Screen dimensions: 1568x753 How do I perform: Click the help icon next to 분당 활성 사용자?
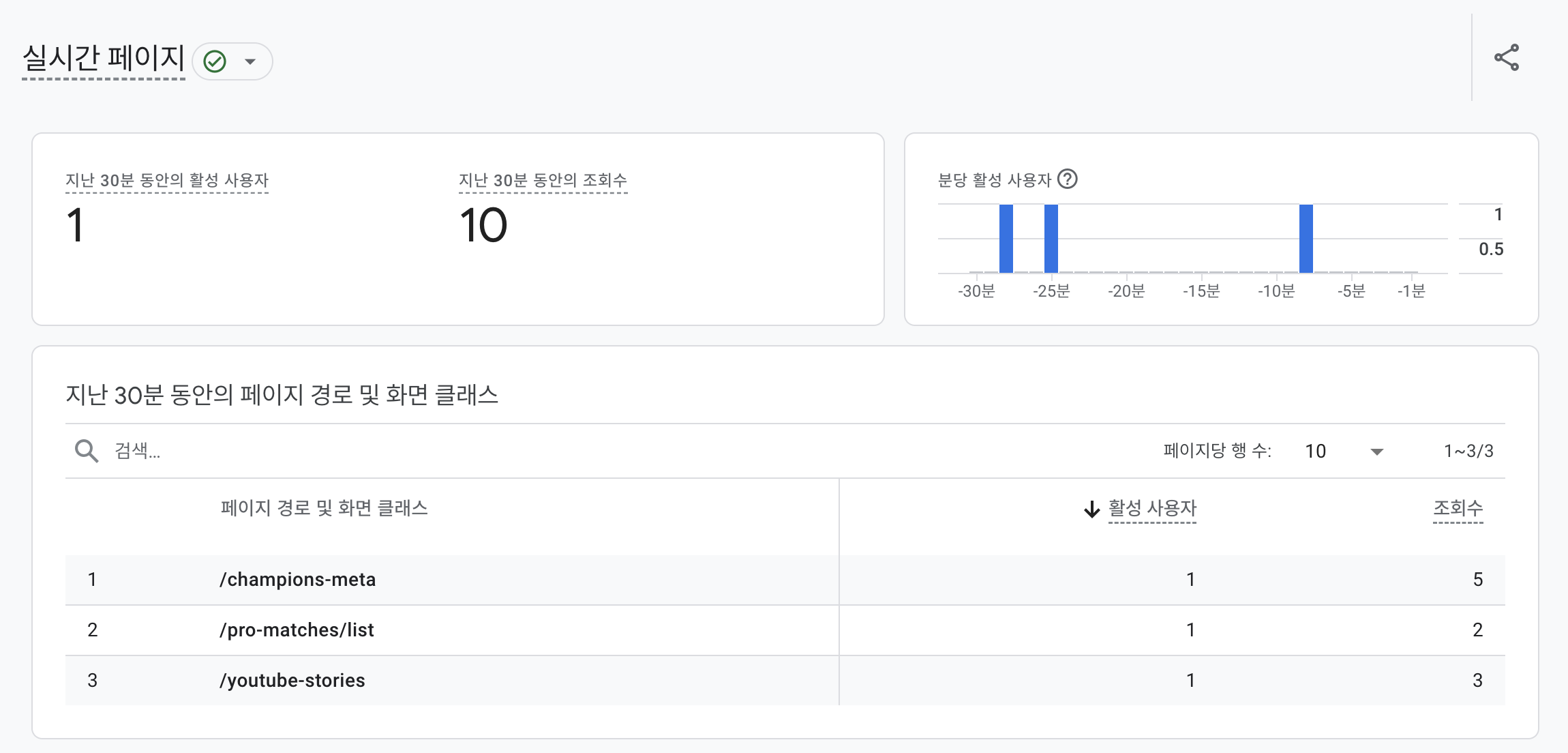point(1067,179)
